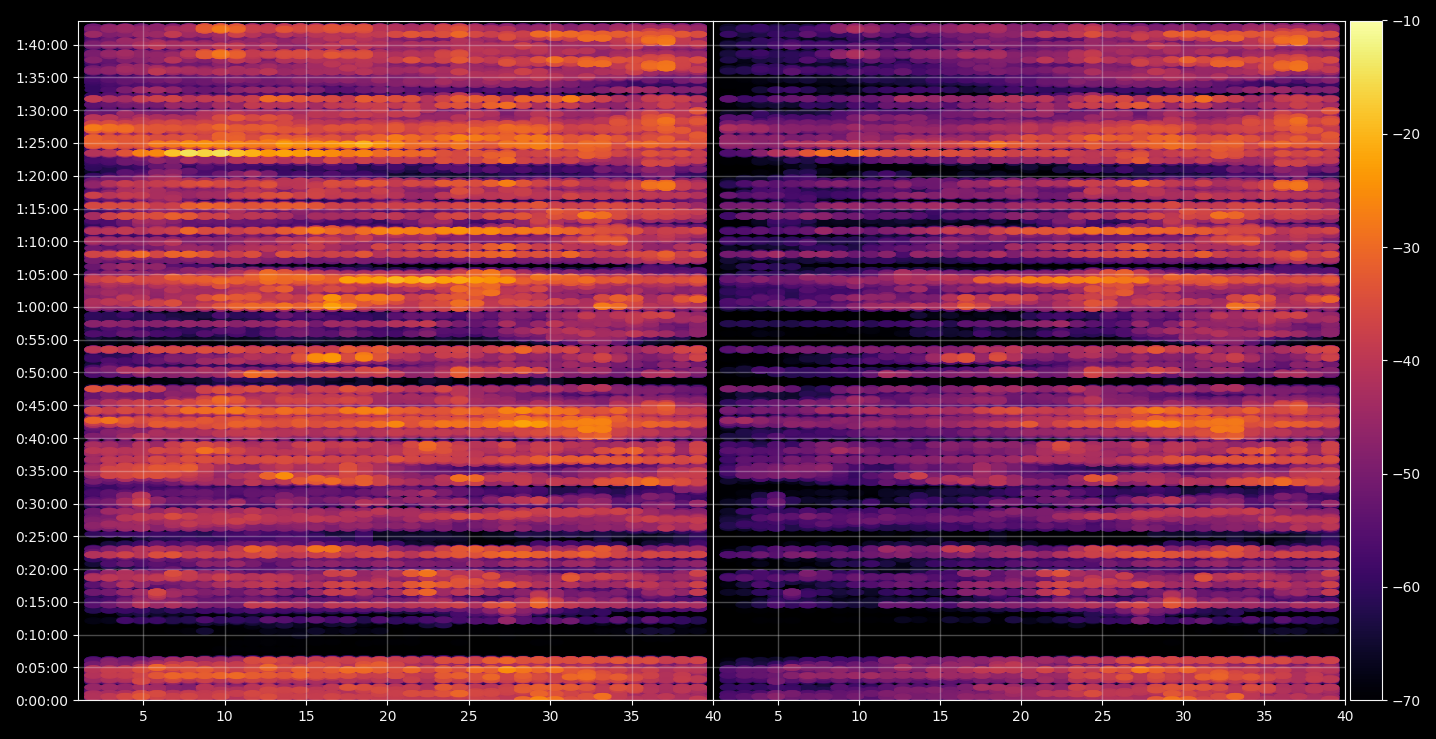
Task: Select the 1:35:00 time tick label
Action: (x=42, y=78)
